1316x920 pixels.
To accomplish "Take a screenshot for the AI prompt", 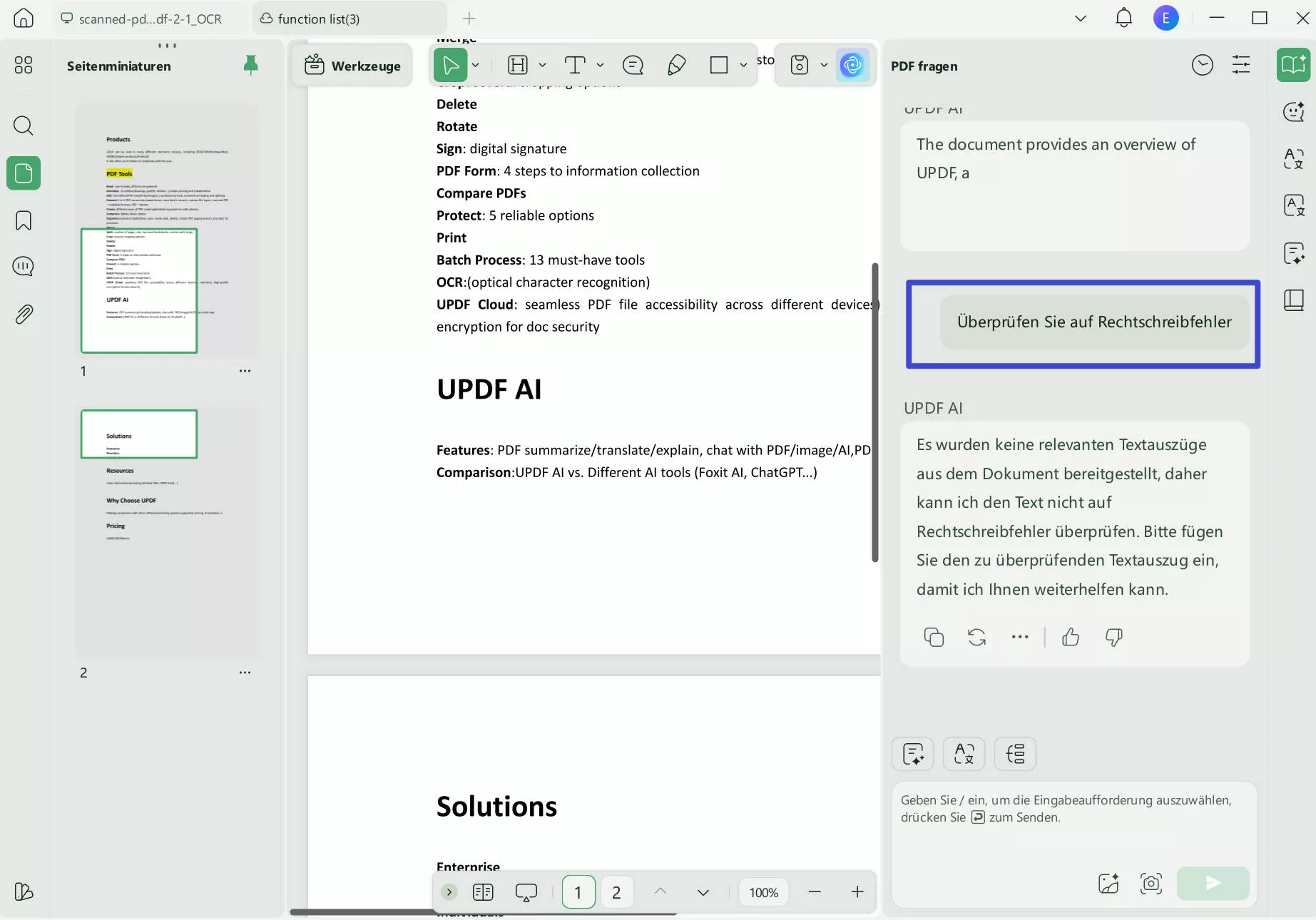I will click(1151, 884).
